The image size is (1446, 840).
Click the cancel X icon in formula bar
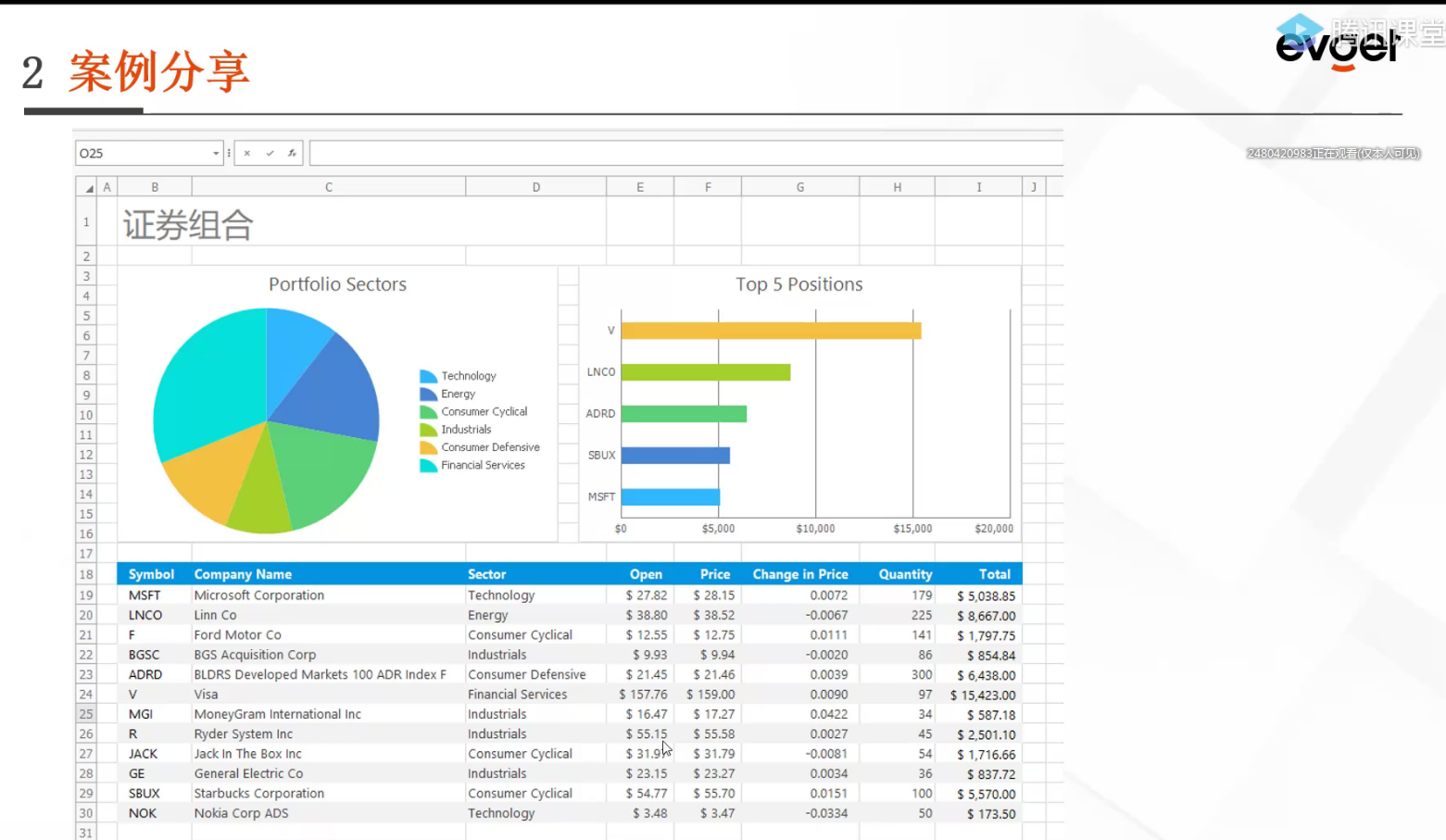coord(247,154)
